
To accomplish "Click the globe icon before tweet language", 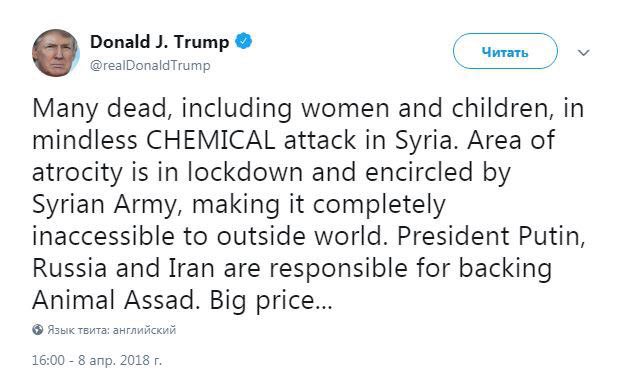I will (x=38, y=330).
